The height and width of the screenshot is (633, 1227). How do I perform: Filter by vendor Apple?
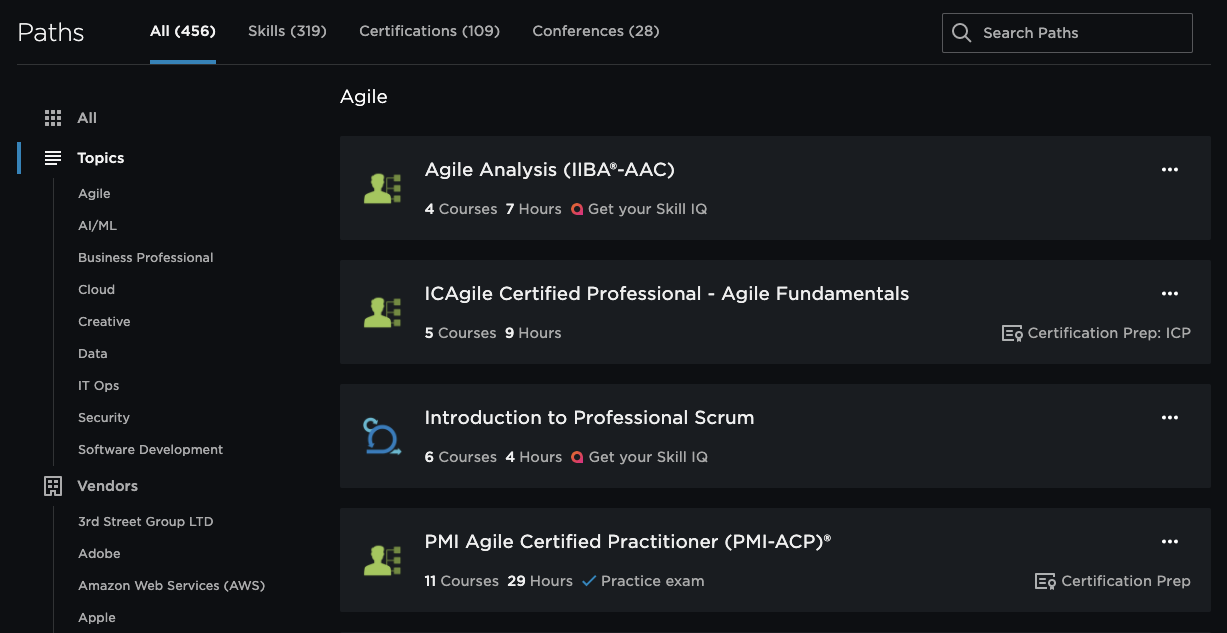97,618
